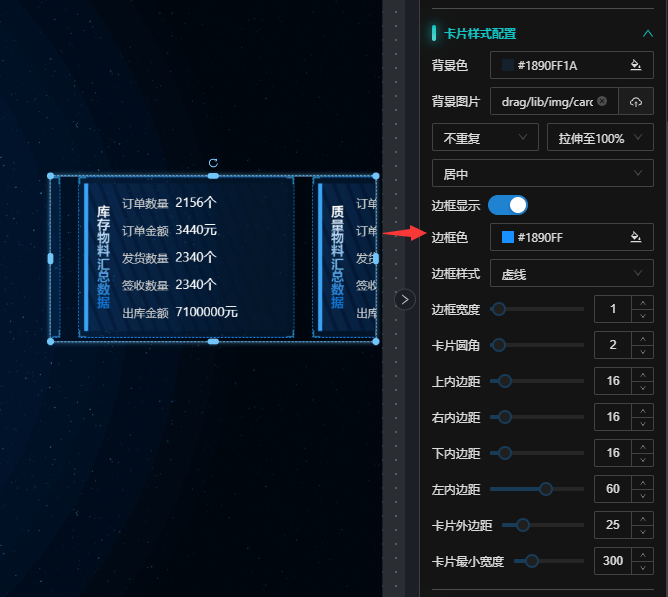This screenshot has width=668, height=597.
Task: Click the rotate handle above the selected card
Action: (x=213, y=162)
